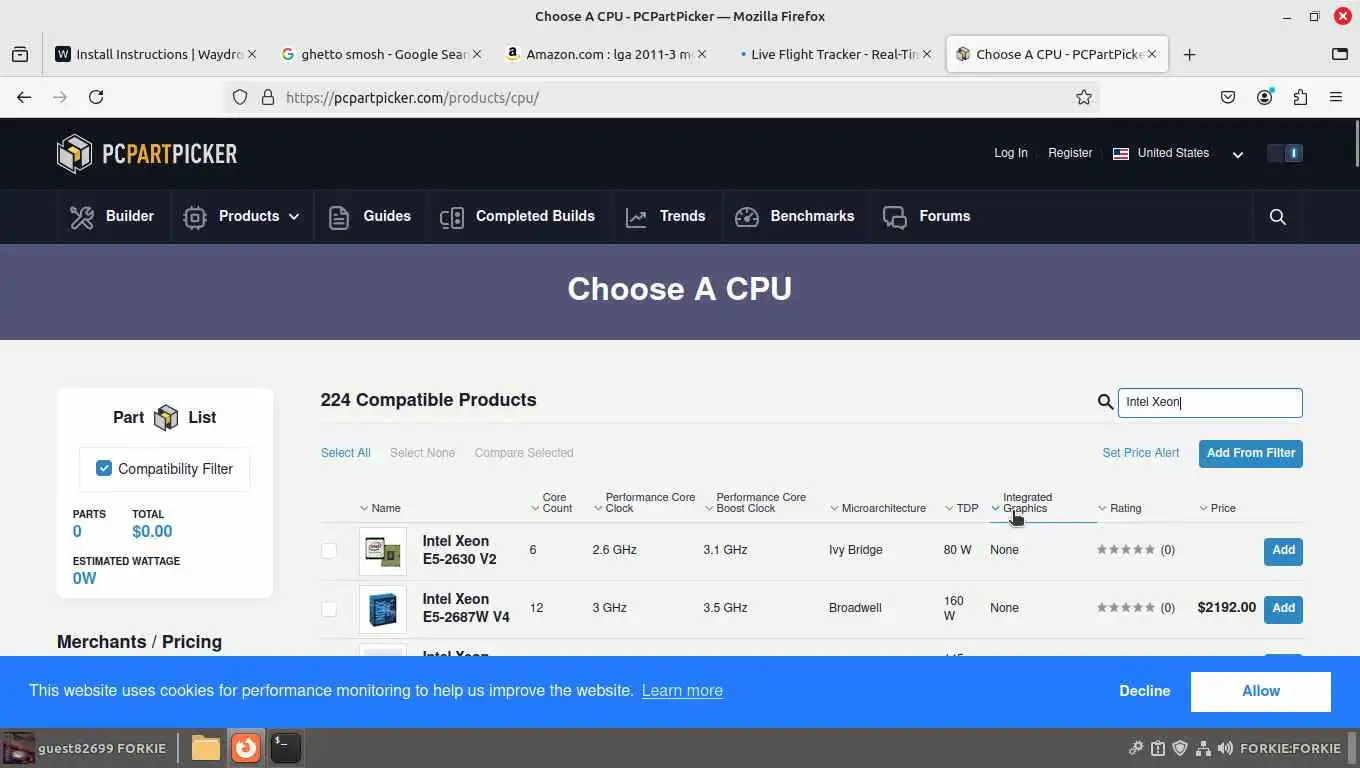Check the Intel Xeon E5-2630 V2 row
Screen dimensions: 1360x768
tap(329, 550)
